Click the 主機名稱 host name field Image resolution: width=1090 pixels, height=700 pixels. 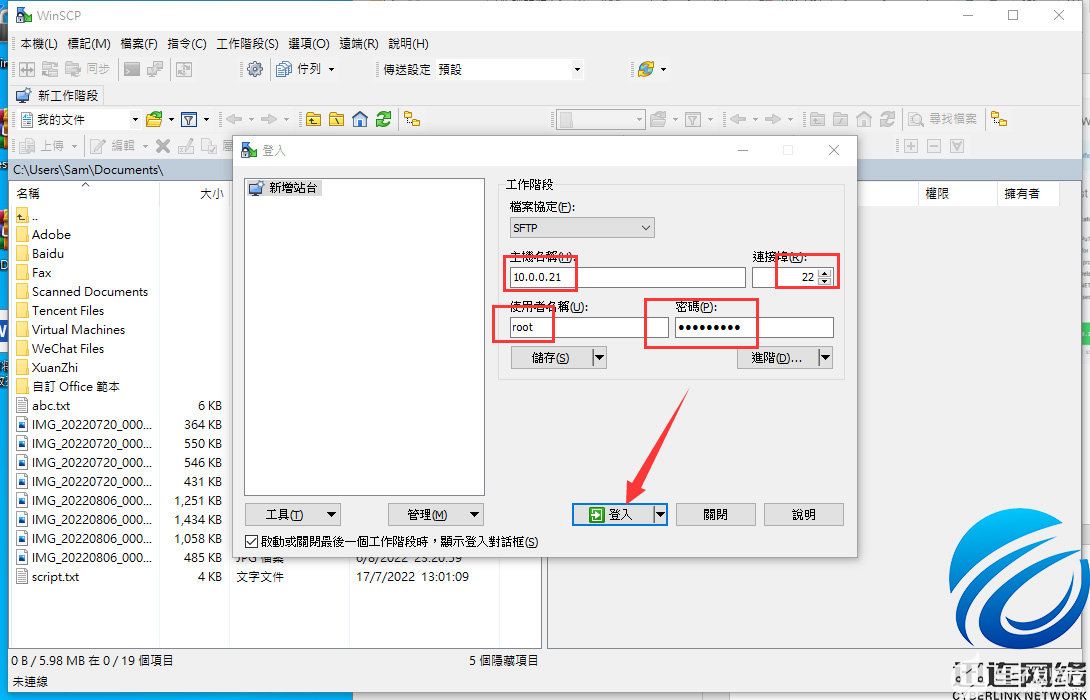627,277
